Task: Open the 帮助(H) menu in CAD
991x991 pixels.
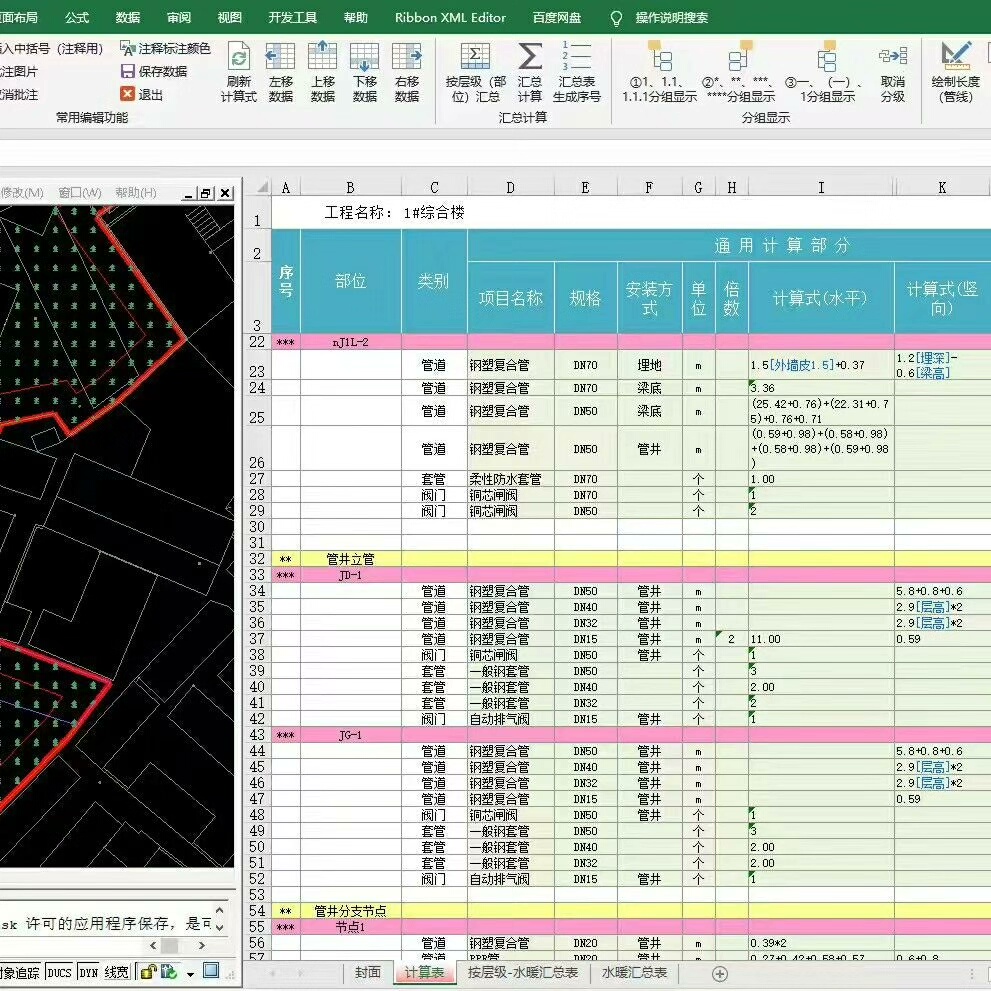Action: pyautogui.click(x=136, y=193)
